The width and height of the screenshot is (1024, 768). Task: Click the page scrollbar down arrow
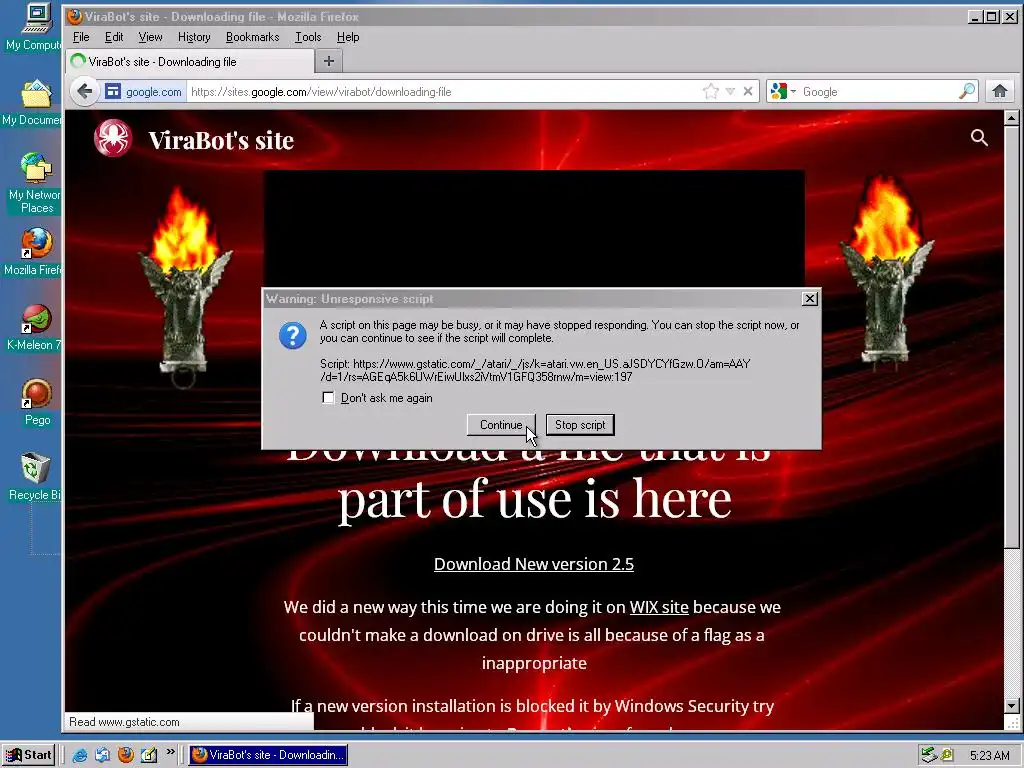click(1012, 706)
